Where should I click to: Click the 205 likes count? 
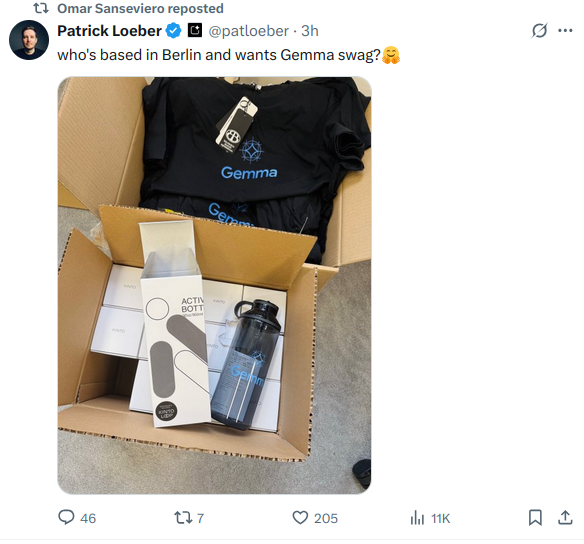(326, 518)
